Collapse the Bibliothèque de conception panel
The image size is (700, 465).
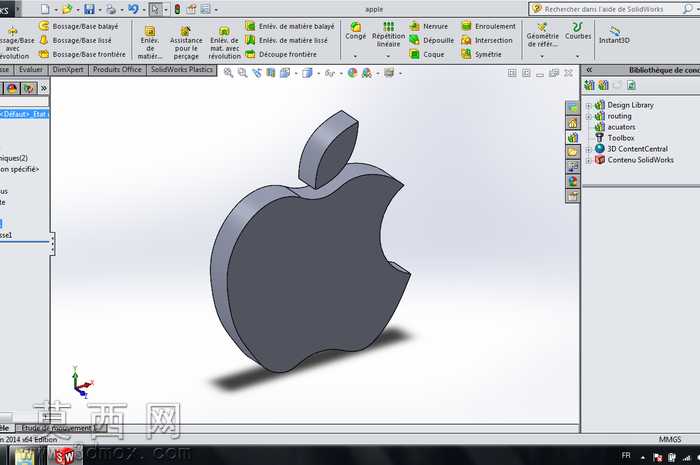click(x=589, y=70)
